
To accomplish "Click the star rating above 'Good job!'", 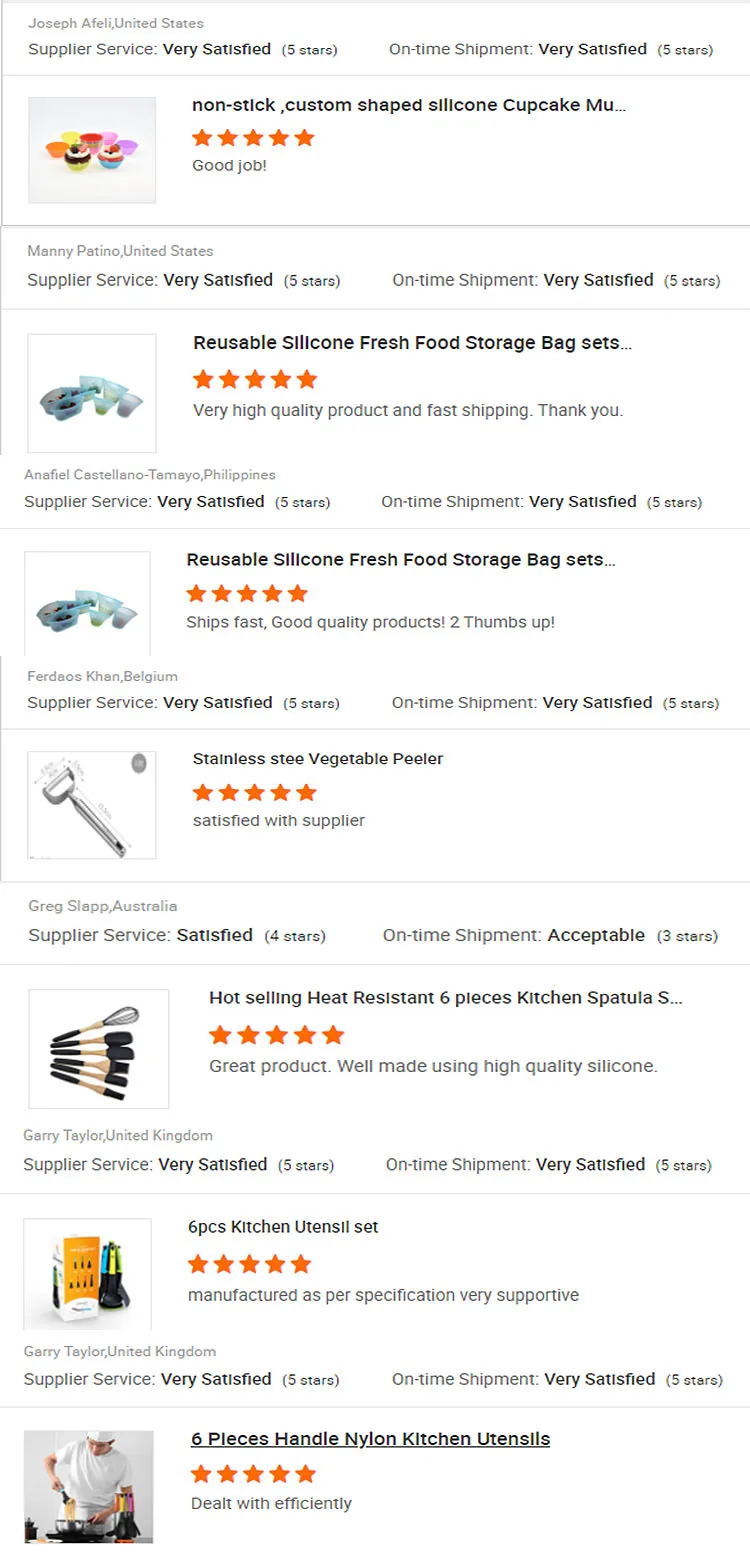I will pos(253,138).
